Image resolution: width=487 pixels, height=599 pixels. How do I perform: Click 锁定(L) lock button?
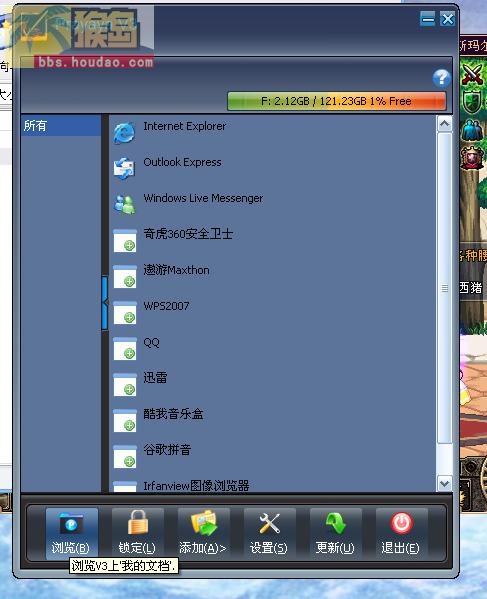(x=137, y=533)
